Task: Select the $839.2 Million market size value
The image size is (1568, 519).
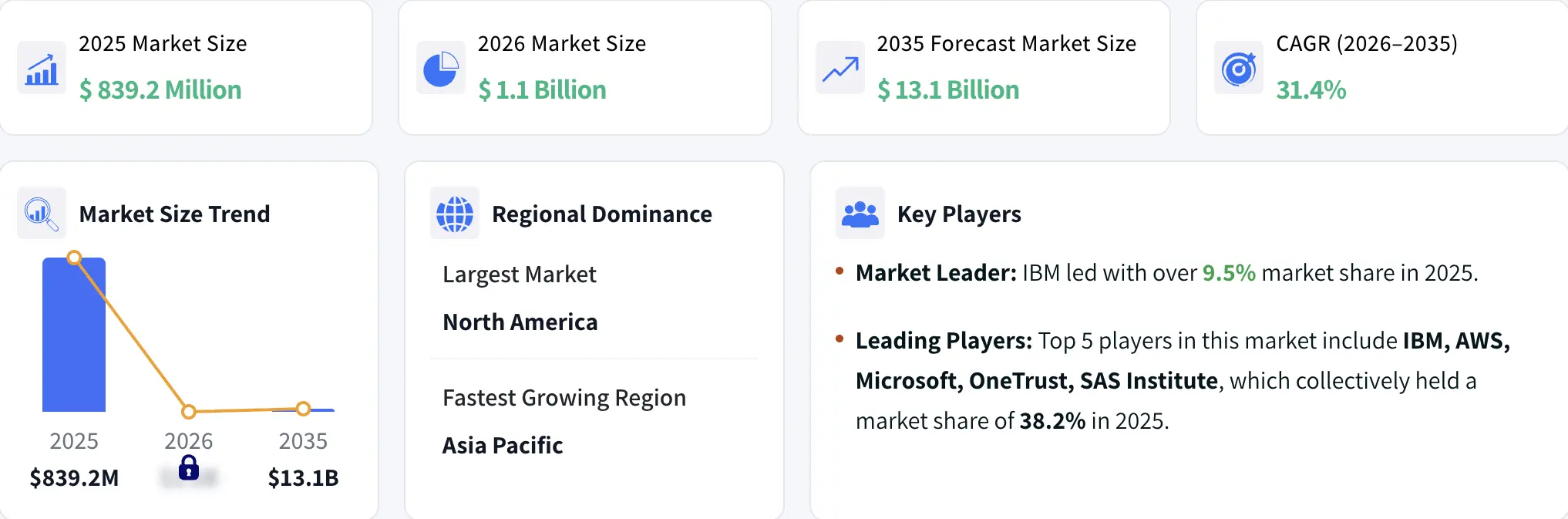Action: pos(160,90)
